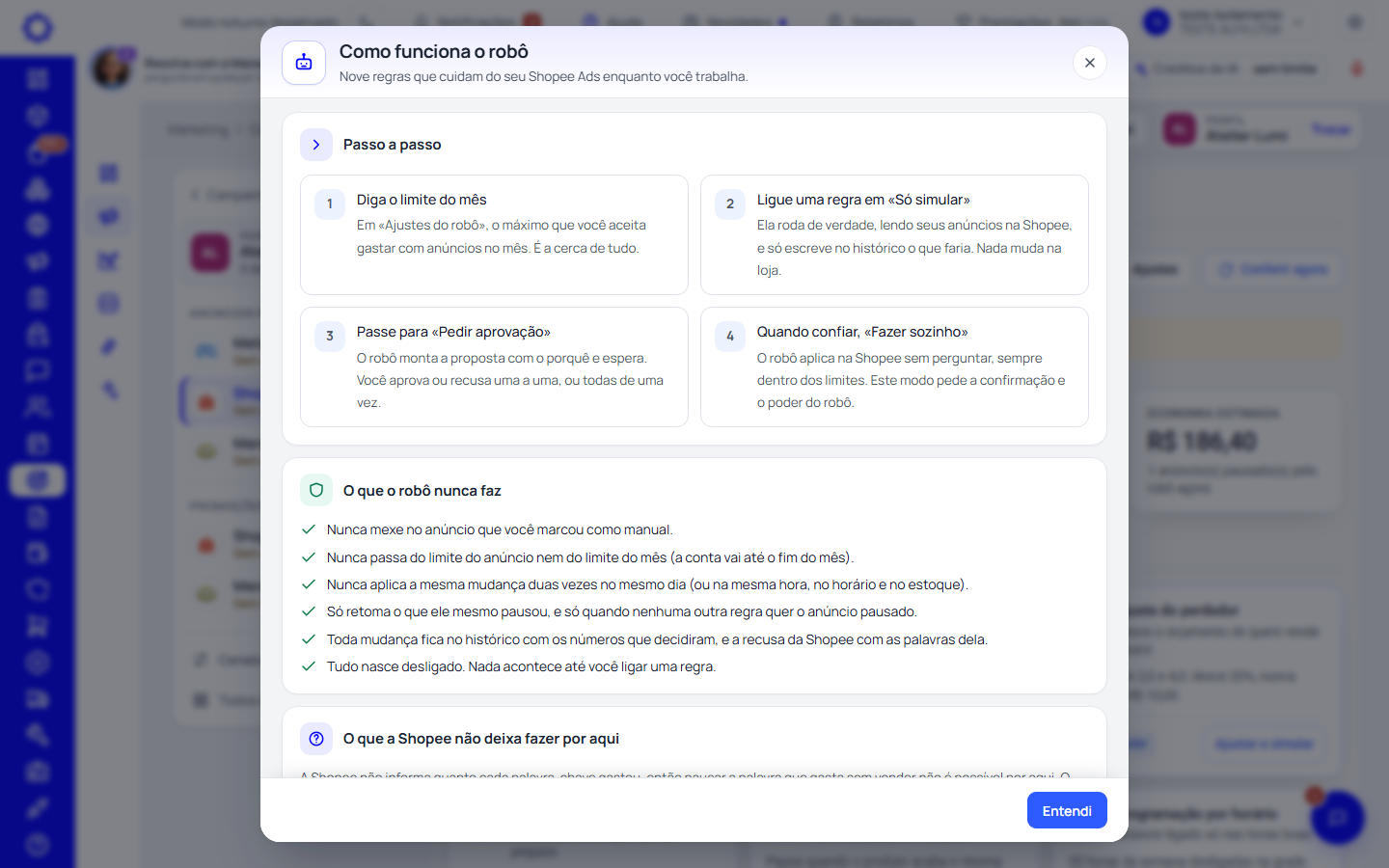This screenshot has height=868, width=1389.
Task: Click the question mark icon by 'O que a Shopee não deixa fazer'
Action: point(316,739)
